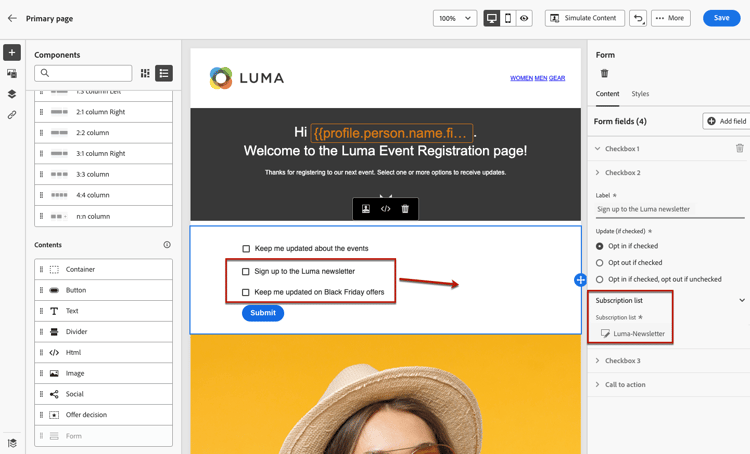This screenshot has height=454, width=750.
Task: Select desktop preview mode
Action: click(x=491, y=18)
